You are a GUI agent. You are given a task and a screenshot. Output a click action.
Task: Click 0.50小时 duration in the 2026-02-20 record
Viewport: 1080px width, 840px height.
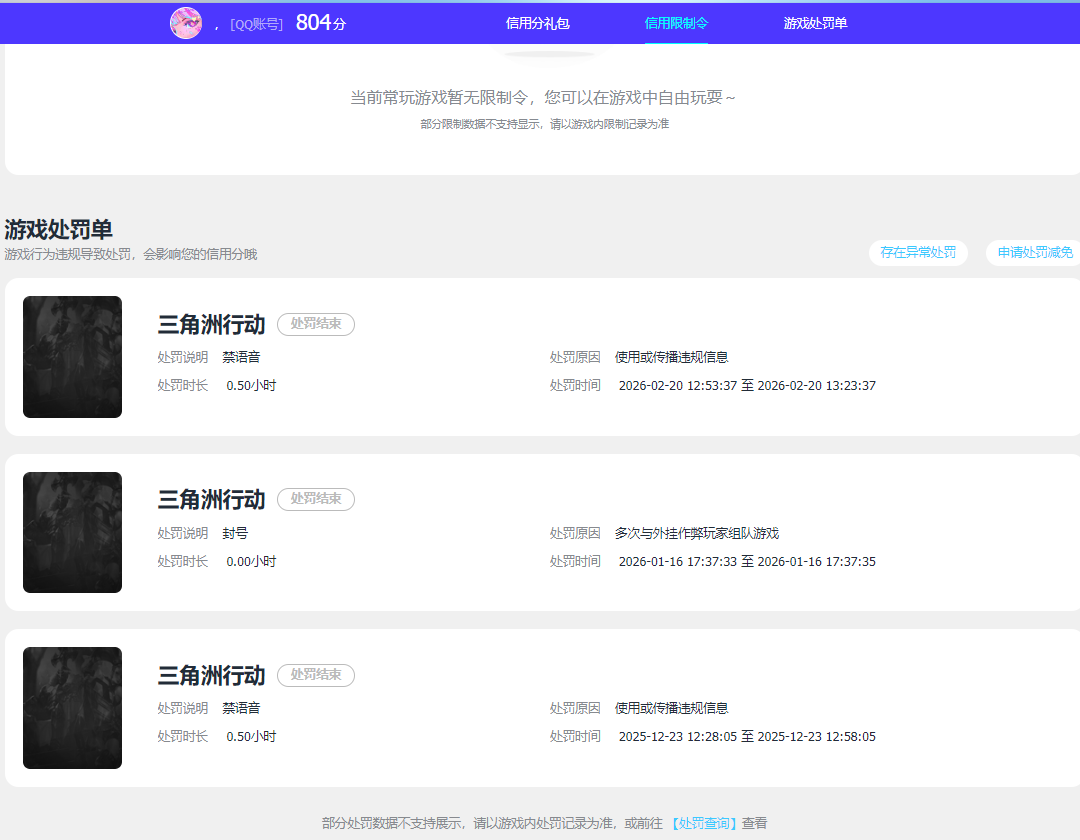click(251, 386)
